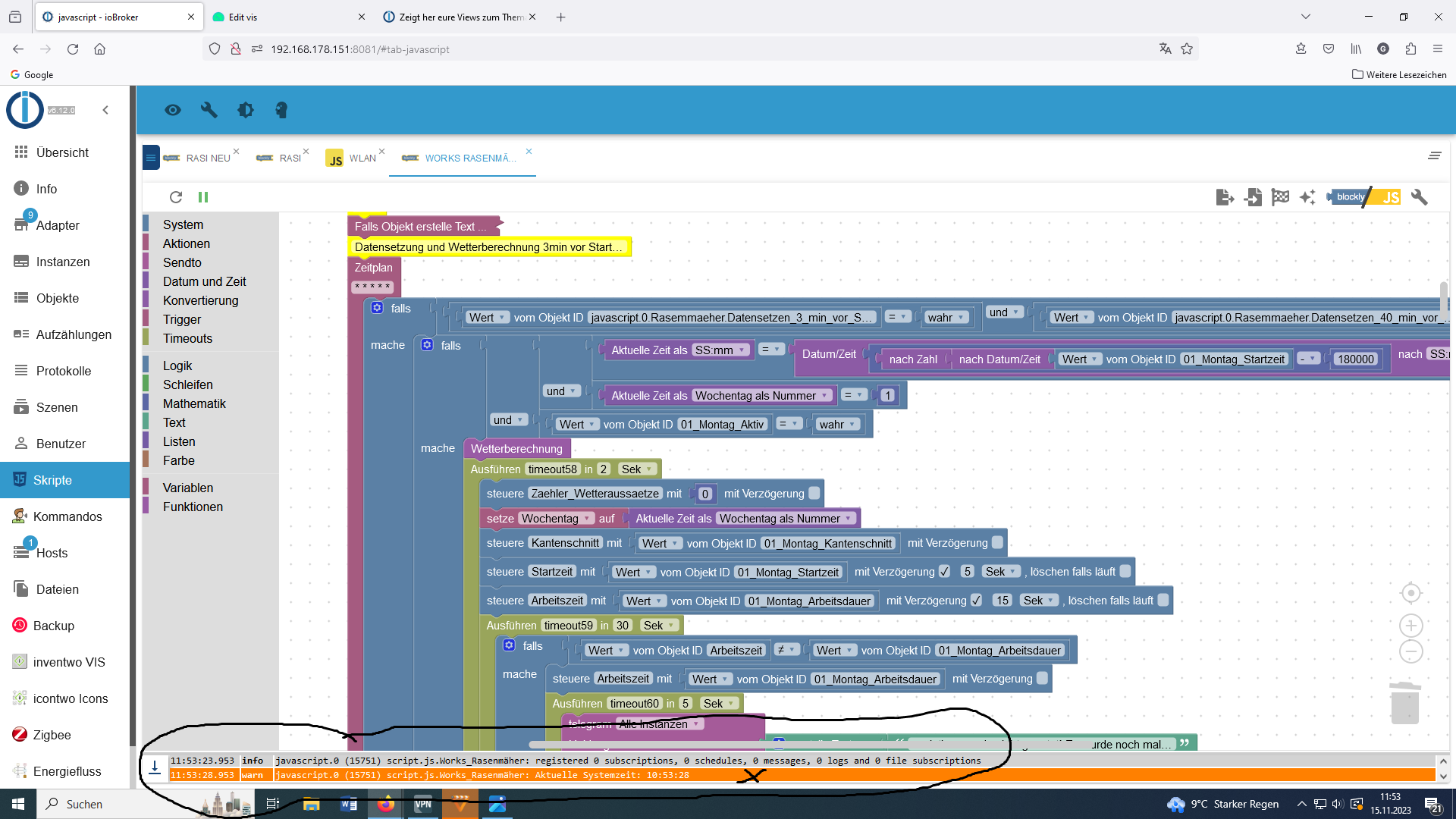Click the Blockly trash can

tap(1404, 702)
